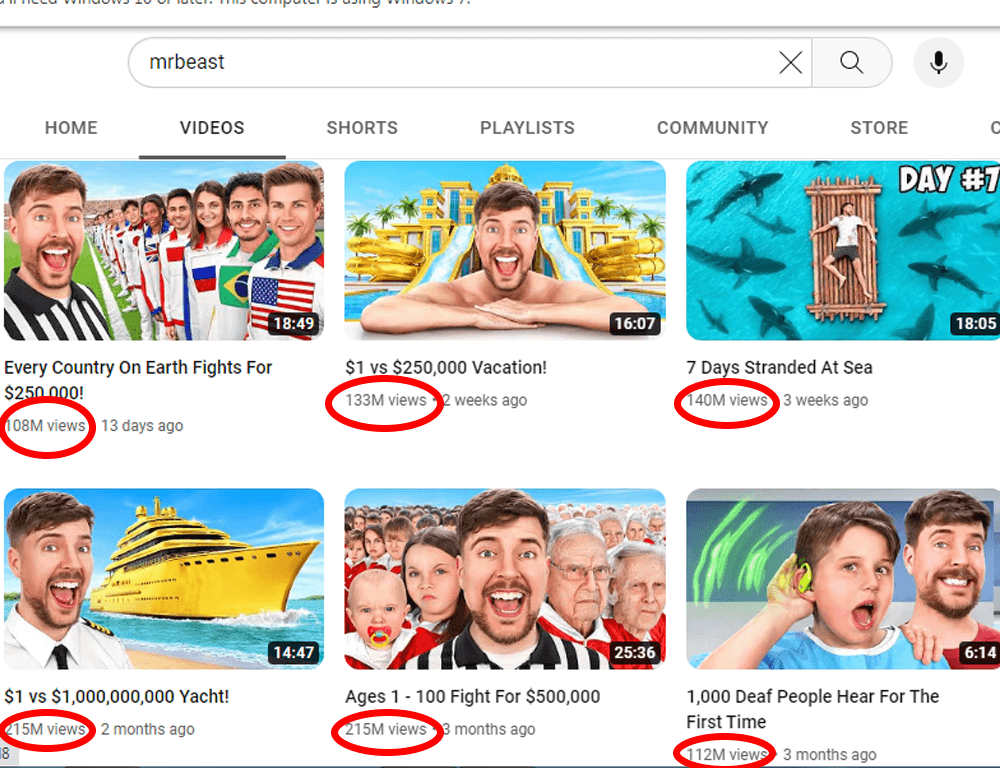Click the 16:07 duration badge
1000x768 pixels.
[635, 323]
